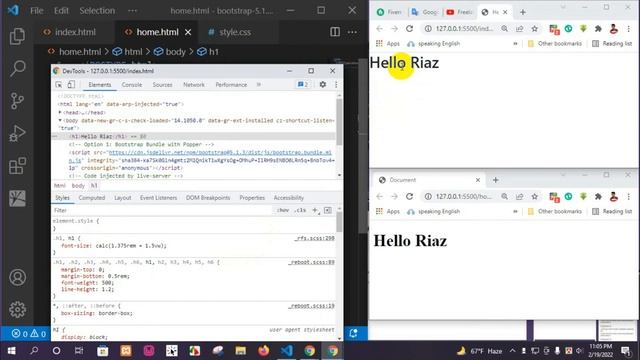Viewport: 640px width, 360px height.
Task: Open the _rfs.scss source link
Action: [x=315, y=238]
